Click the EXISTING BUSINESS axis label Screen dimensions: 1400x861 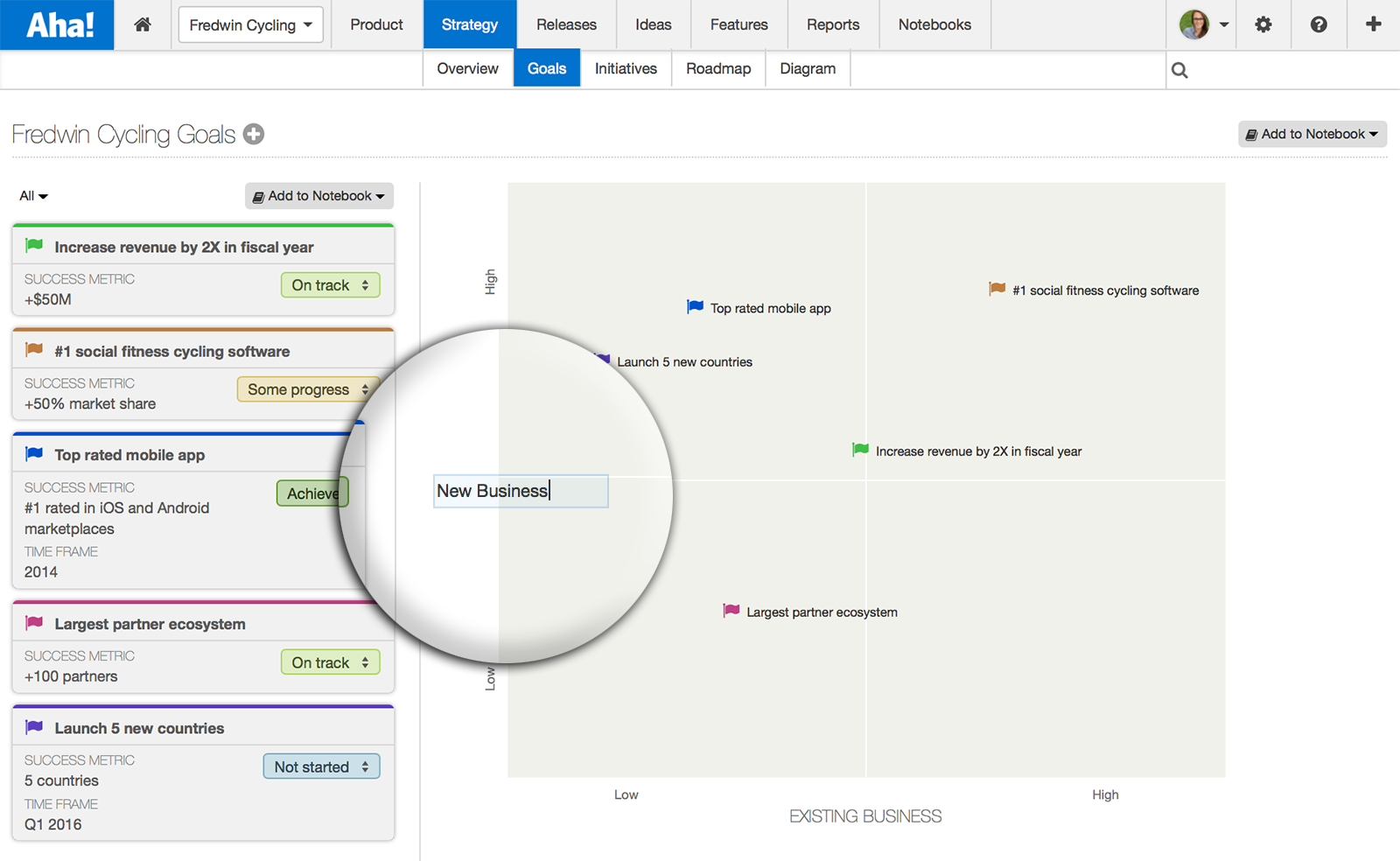(x=865, y=816)
